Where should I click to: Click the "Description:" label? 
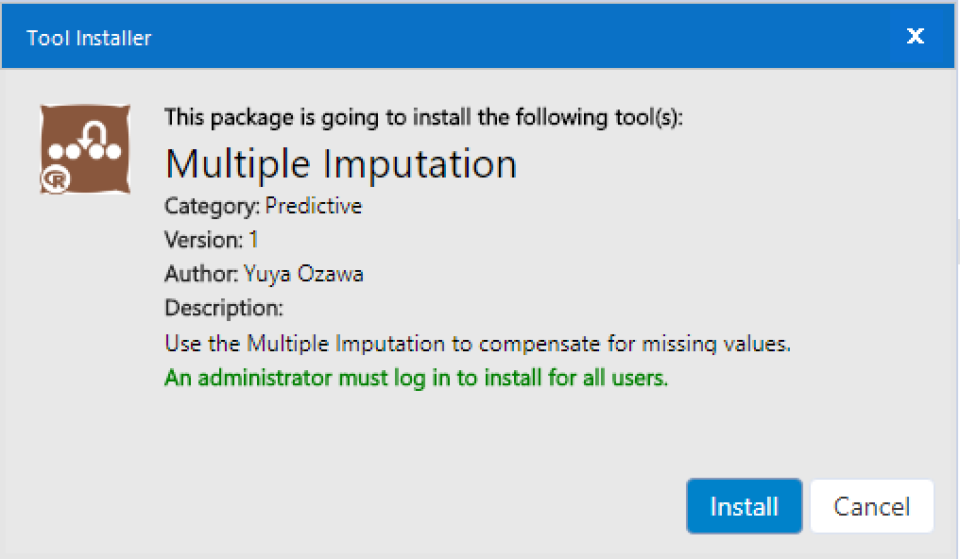(224, 307)
